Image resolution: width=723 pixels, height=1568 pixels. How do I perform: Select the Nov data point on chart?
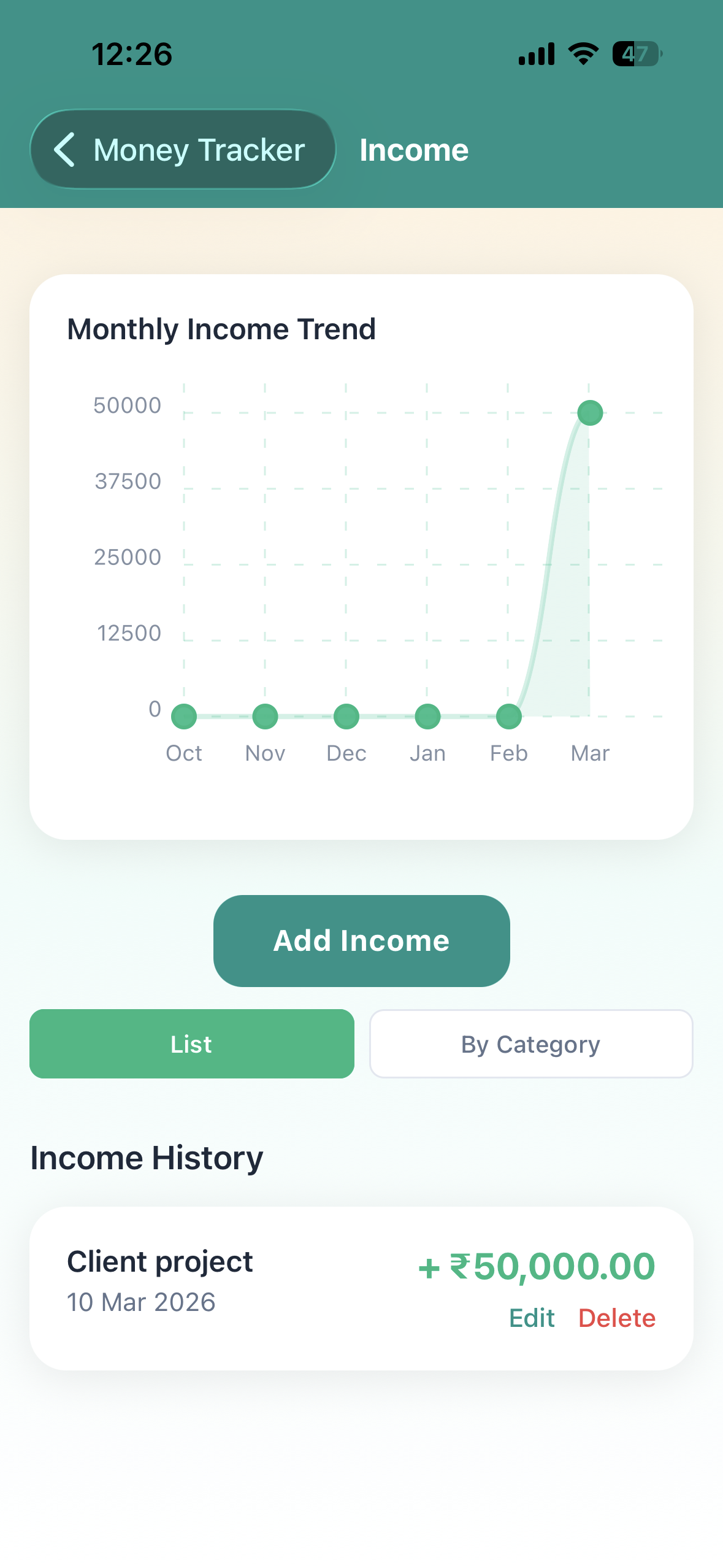[265, 716]
